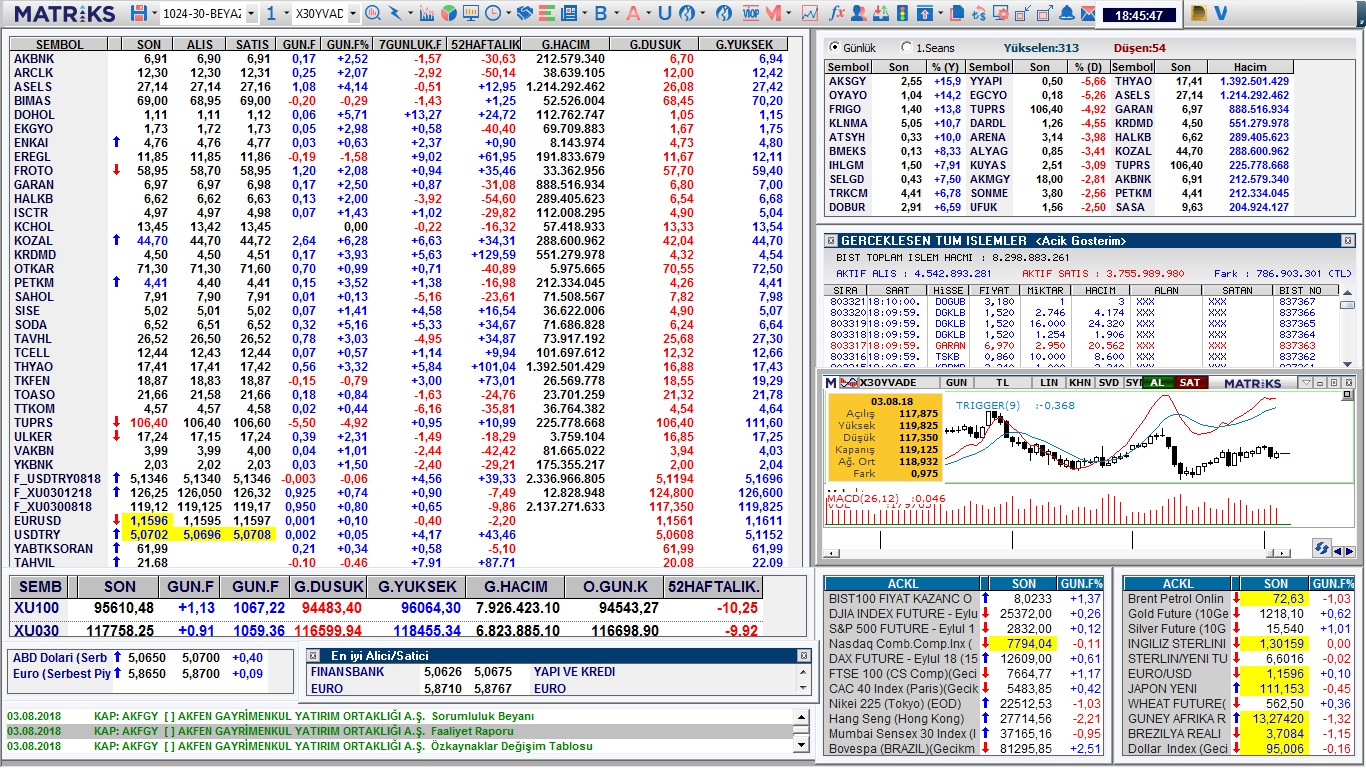Click the red save floppy disk icon
This screenshot has width=1366, height=768.
click(138, 14)
